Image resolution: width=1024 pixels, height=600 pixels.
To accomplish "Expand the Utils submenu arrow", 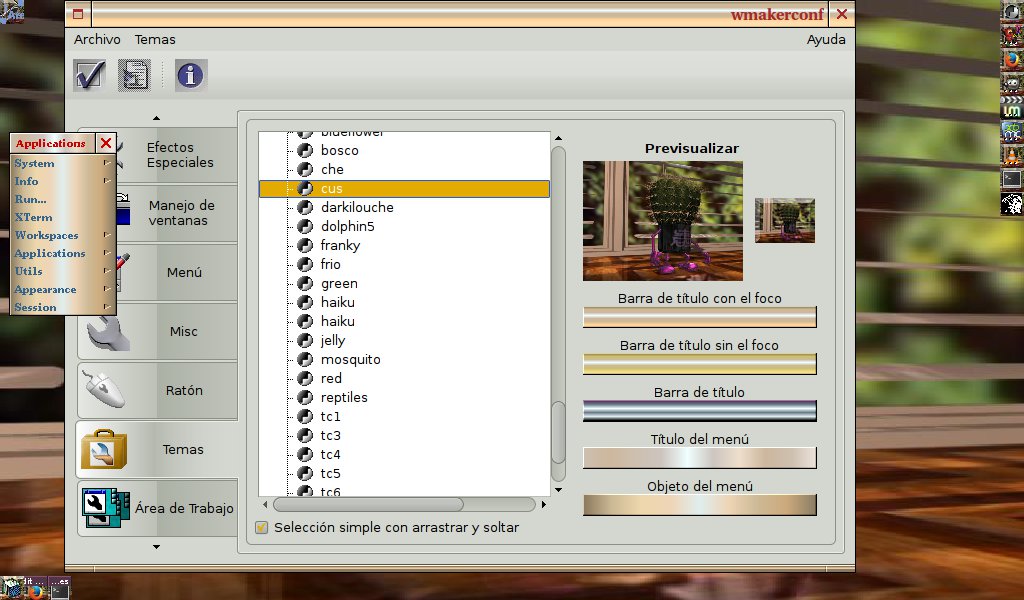I will coord(106,270).
